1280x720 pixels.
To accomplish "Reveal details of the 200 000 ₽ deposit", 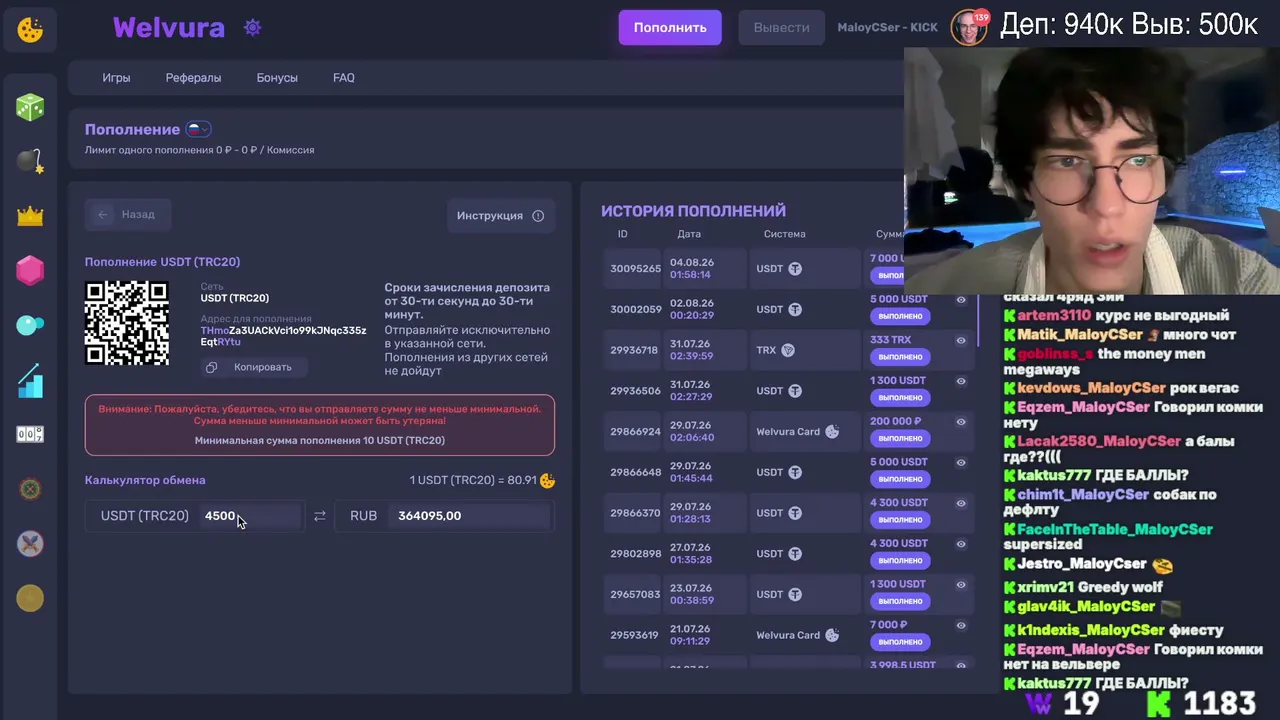I will 961,422.
